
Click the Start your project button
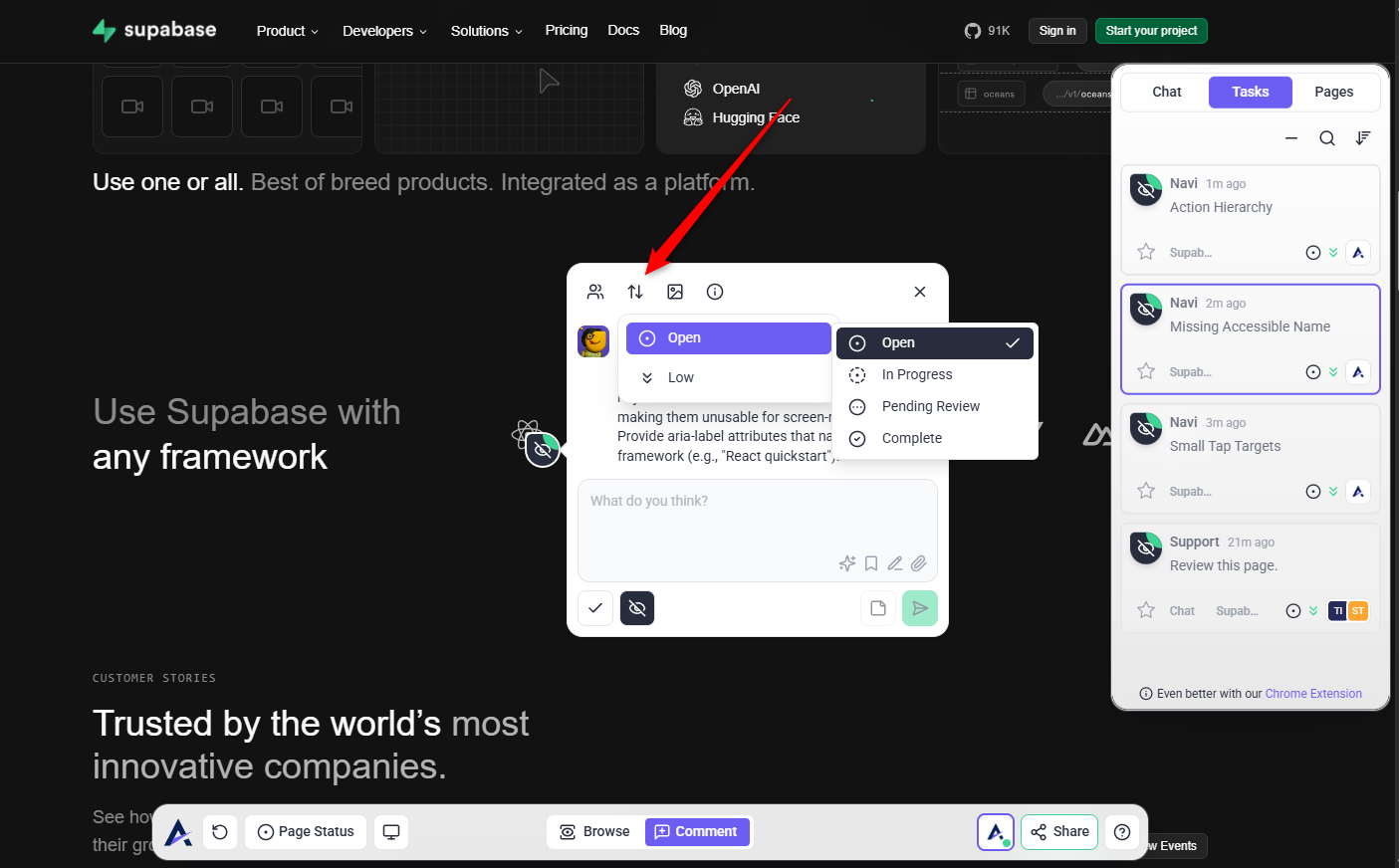(1151, 31)
